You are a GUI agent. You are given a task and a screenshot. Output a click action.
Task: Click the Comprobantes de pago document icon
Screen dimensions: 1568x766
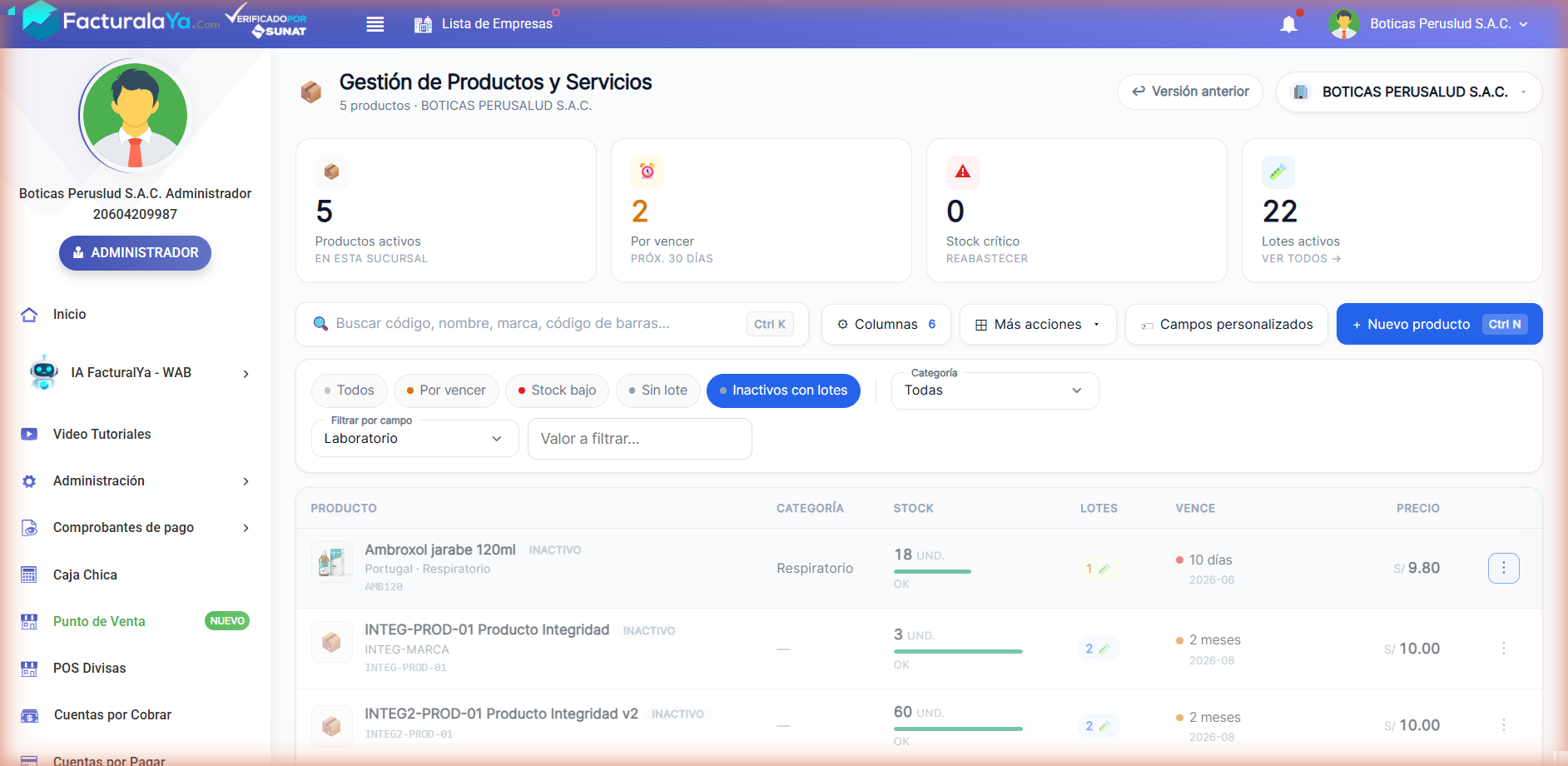pyautogui.click(x=29, y=528)
